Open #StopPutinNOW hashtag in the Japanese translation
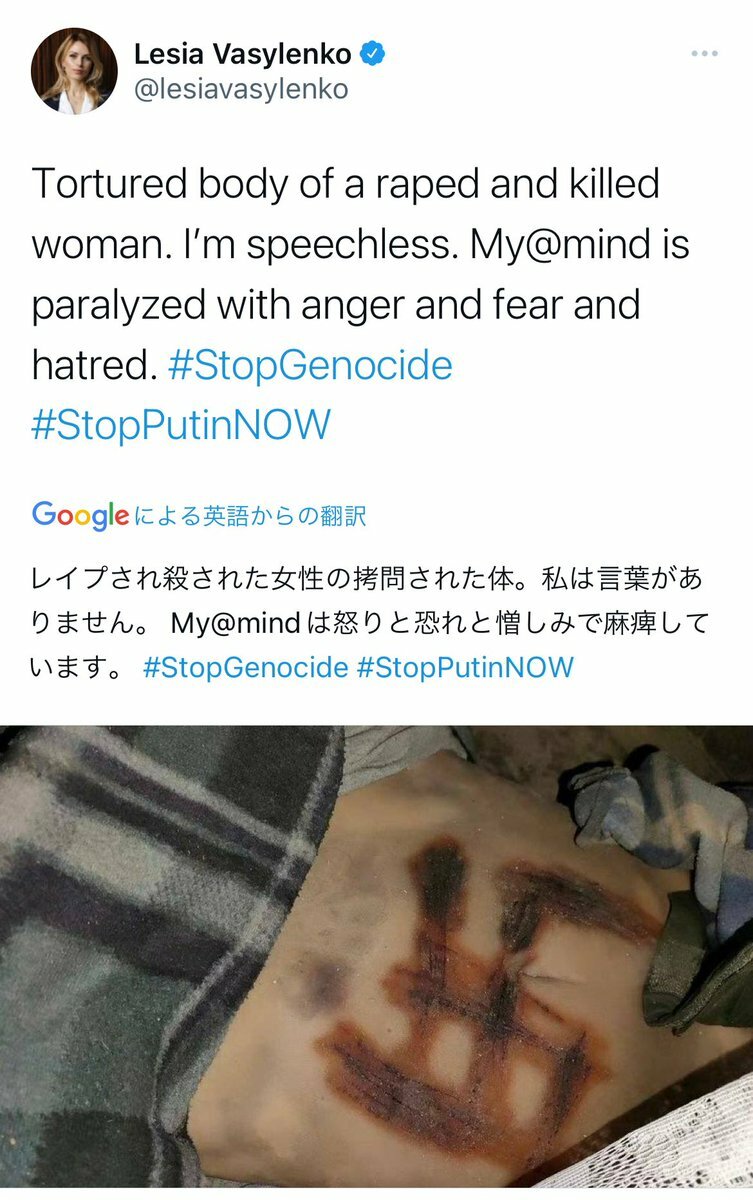The height and width of the screenshot is (1200, 753). click(465, 666)
